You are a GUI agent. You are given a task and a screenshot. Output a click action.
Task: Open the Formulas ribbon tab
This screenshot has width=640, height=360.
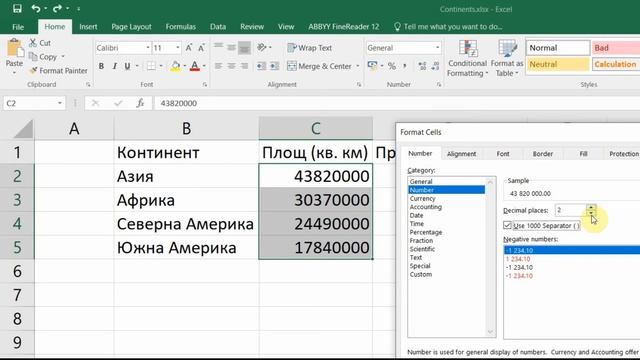[181, 27]
